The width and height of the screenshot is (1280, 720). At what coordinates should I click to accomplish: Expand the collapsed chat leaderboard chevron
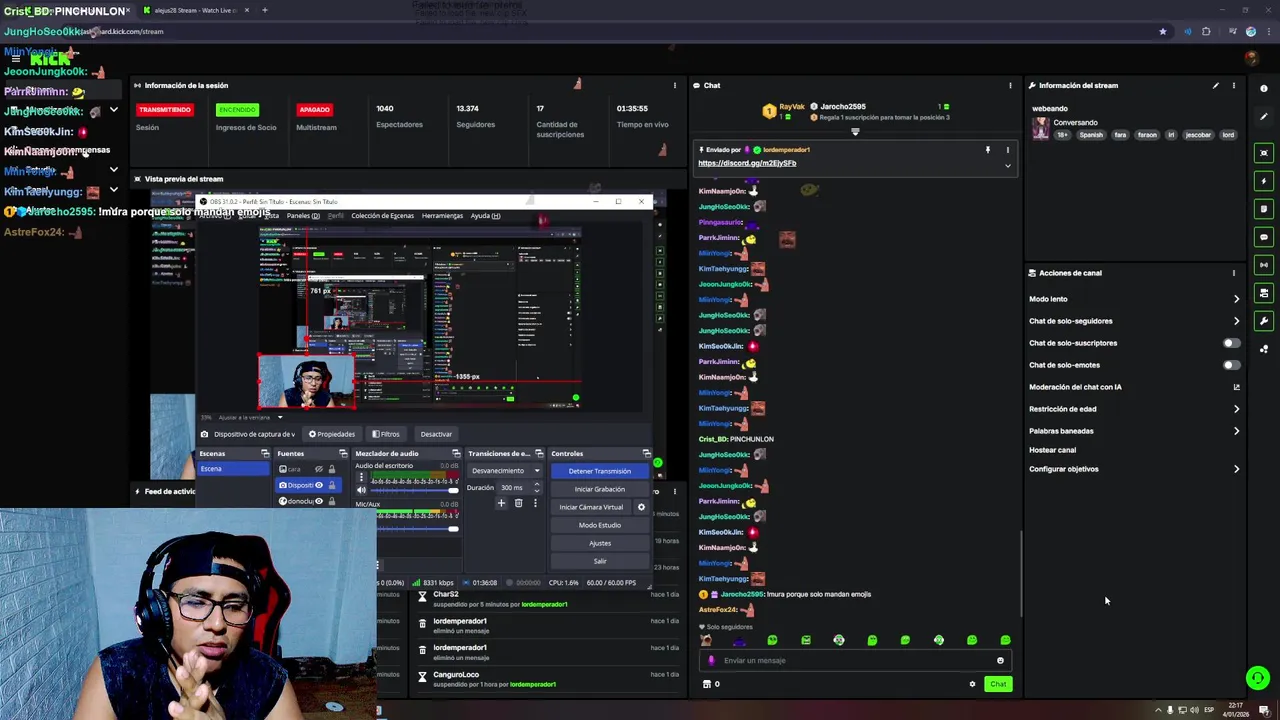(x=855, y=132)
